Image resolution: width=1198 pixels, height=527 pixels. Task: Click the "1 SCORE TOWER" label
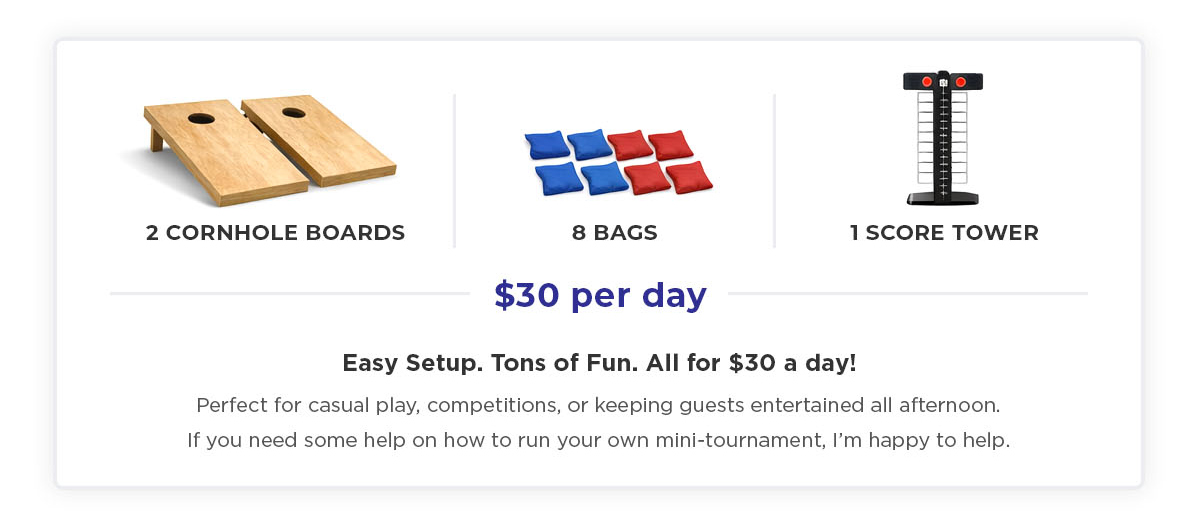click(x=944, y=233)
